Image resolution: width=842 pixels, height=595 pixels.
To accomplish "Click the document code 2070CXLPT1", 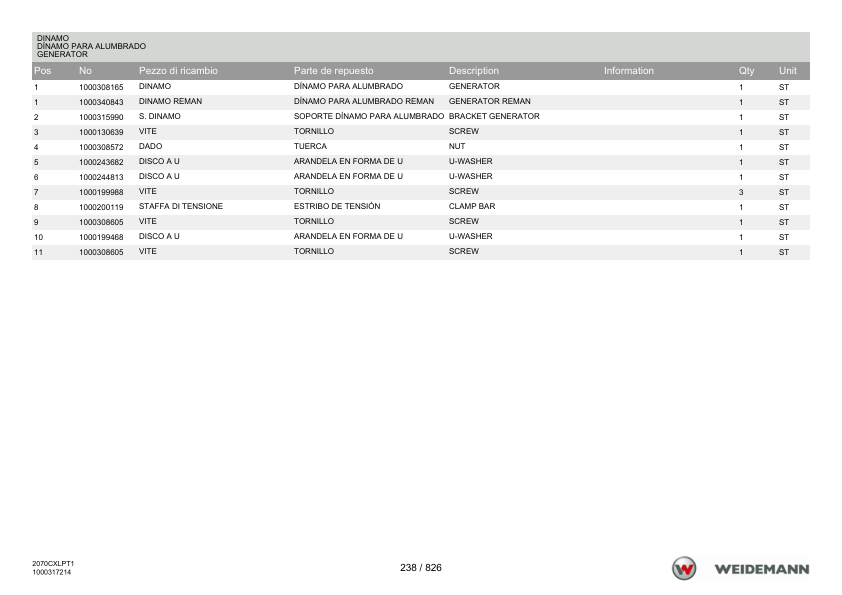I will coord(53,564).
